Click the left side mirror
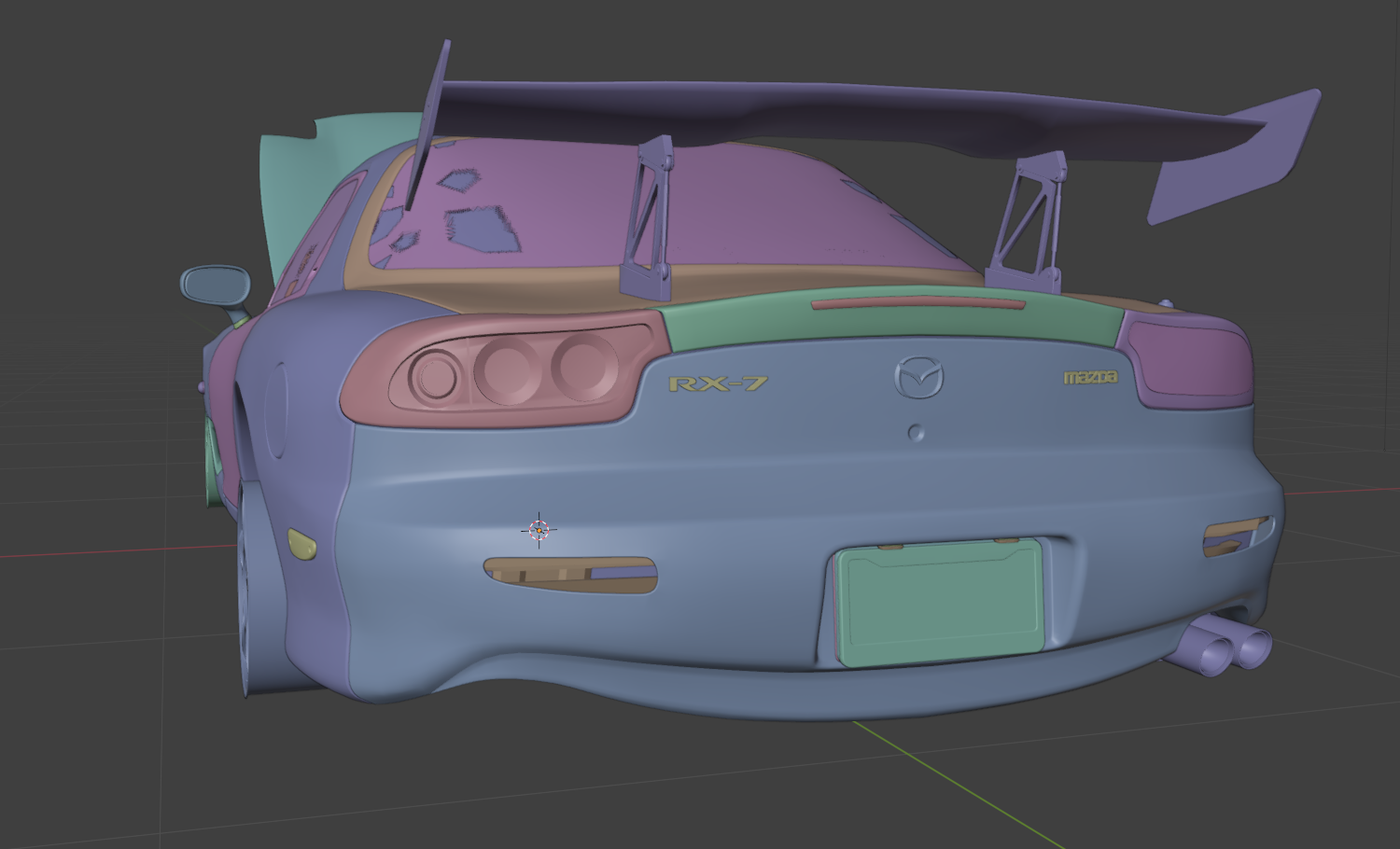The width and height of the screenshot is (1400, 849). (x=214, y=285)
